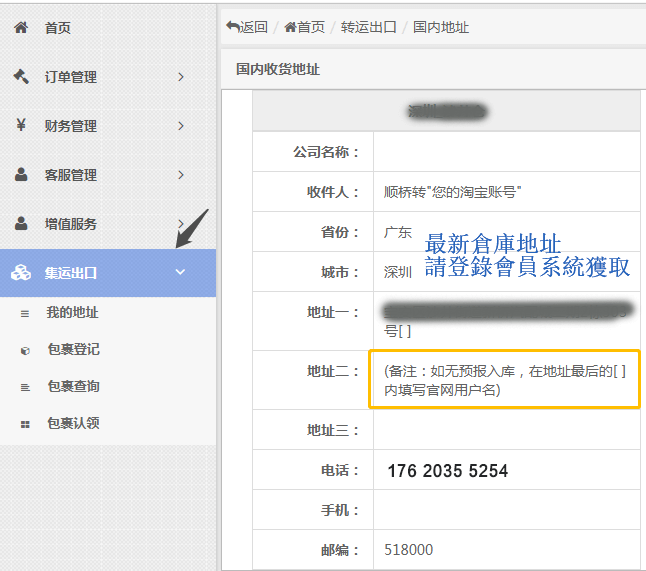This screenshot has width=646, height=571.
Task: Click the 首页 breadcrumb link
Action: coord(304,27)
